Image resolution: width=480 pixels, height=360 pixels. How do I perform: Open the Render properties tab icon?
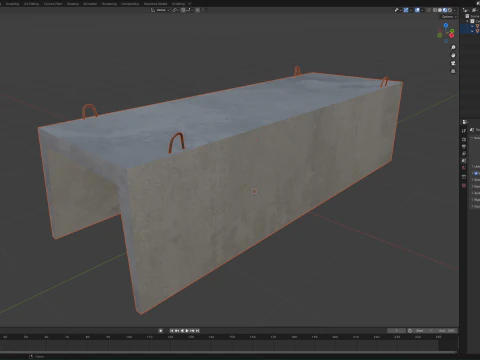464,139
